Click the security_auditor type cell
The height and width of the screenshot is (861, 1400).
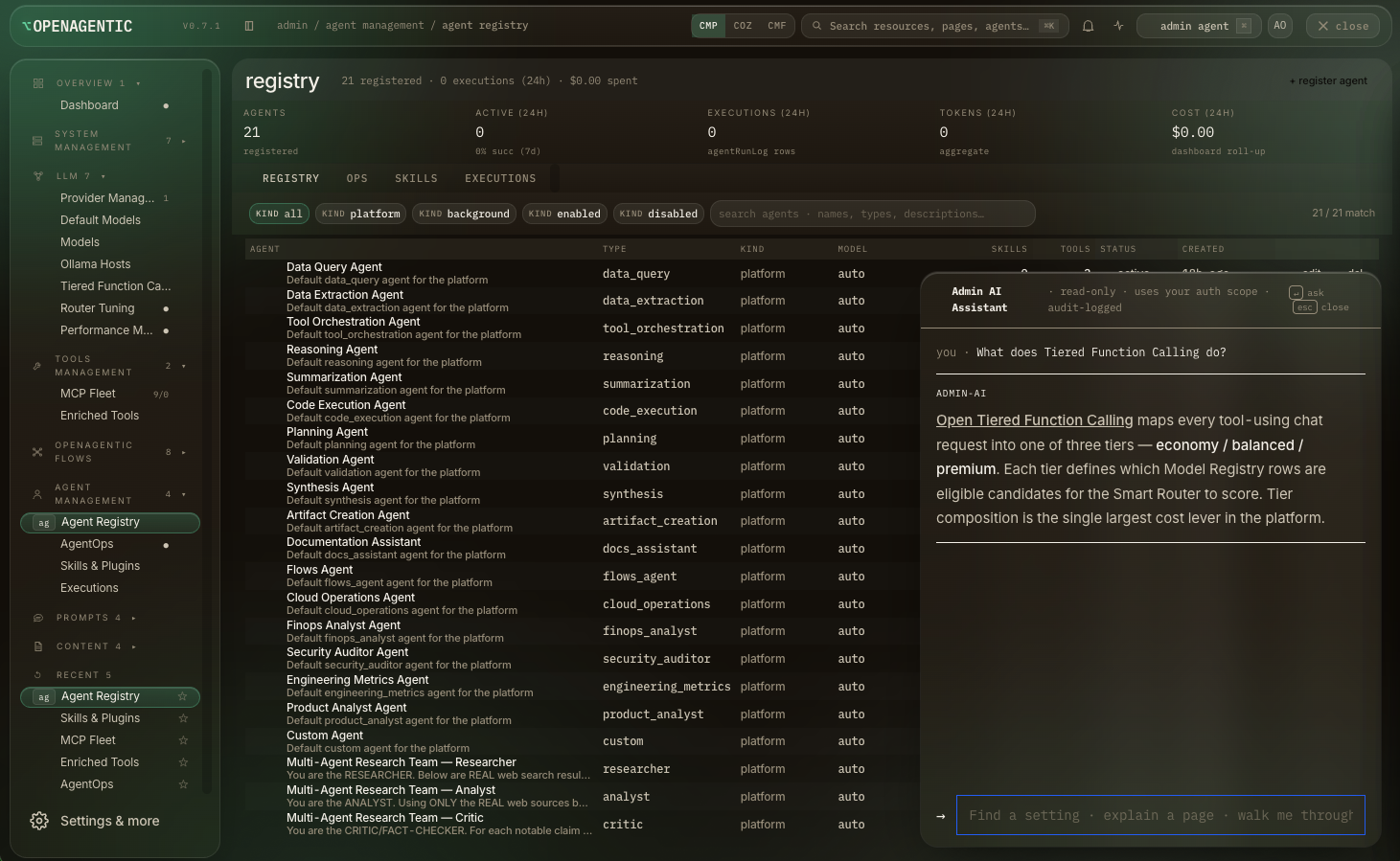click(656, 659)
